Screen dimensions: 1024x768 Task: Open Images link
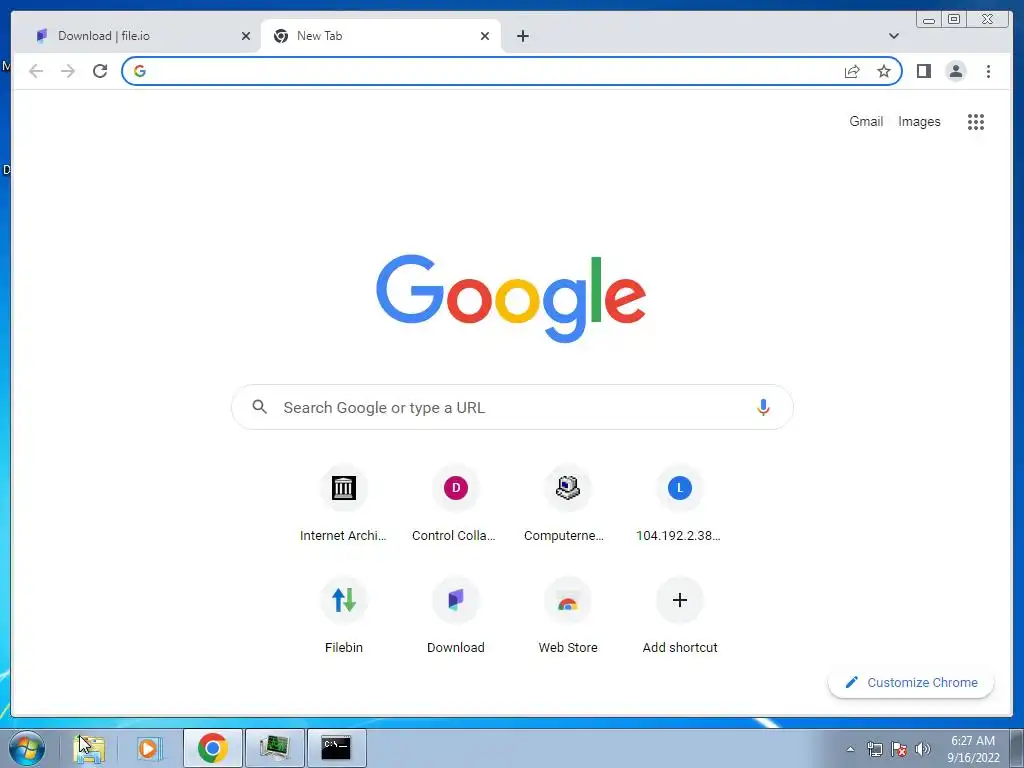coord(919,121)
